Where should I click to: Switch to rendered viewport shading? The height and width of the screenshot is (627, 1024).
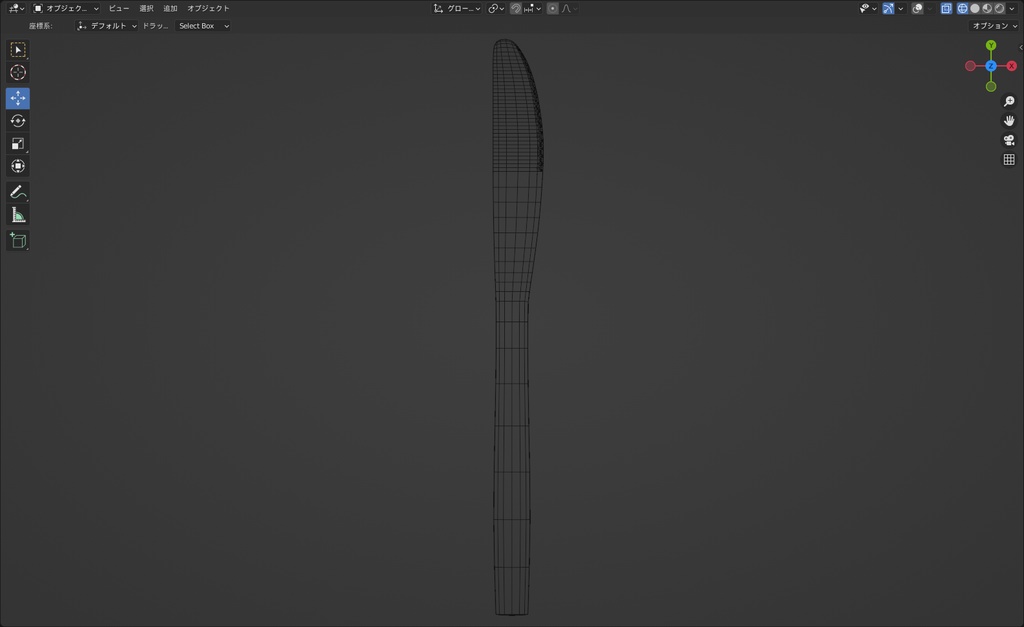[x=1000, y=8]
